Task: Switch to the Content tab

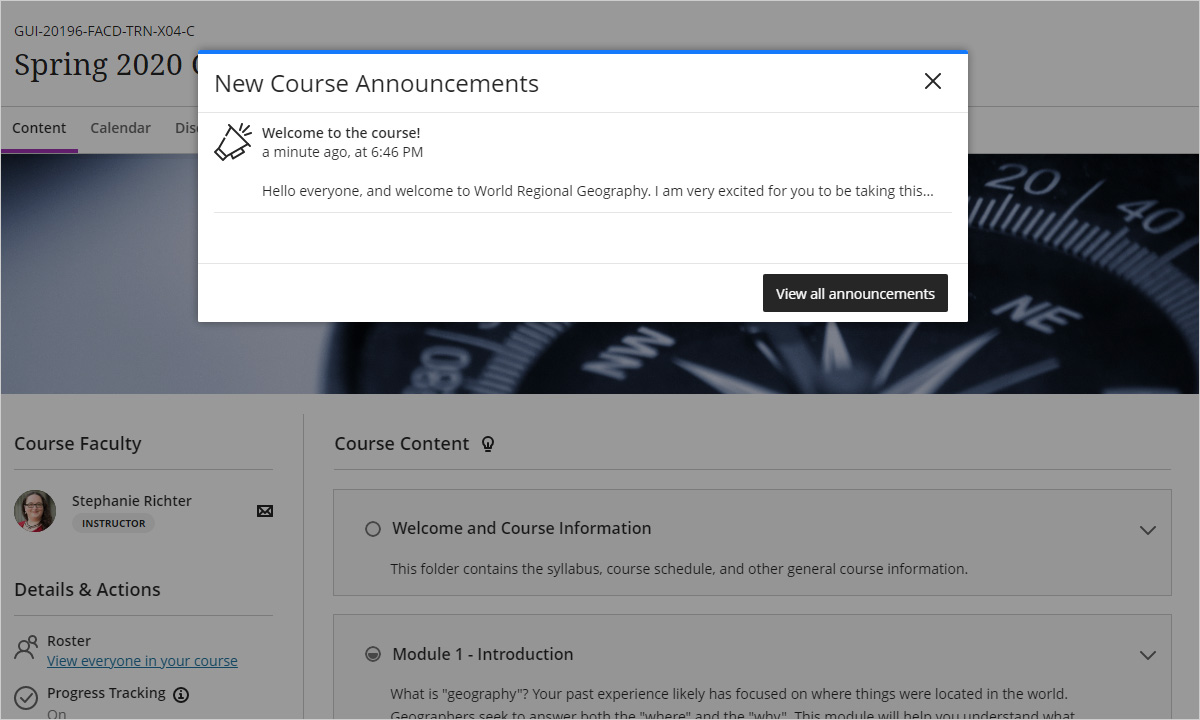Action: [x=39, y=128]
